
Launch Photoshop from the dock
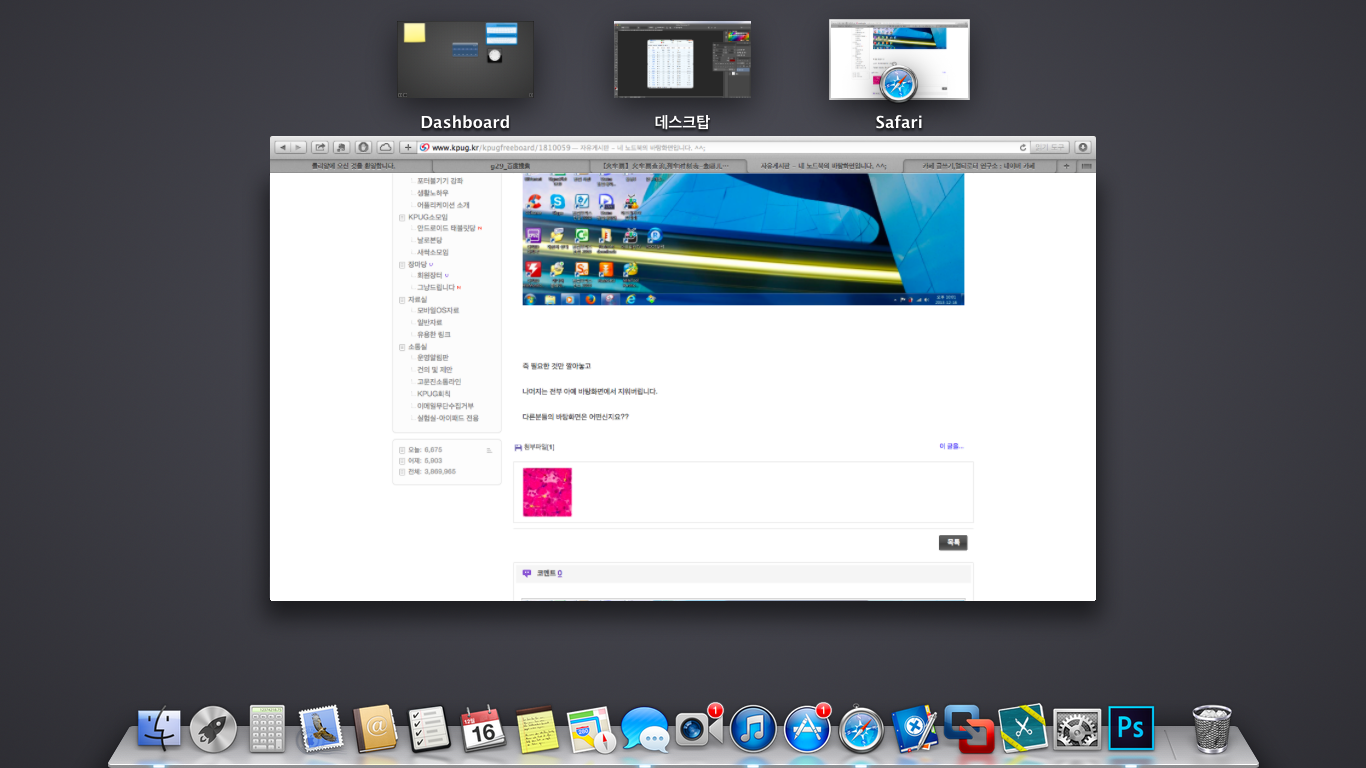pyautogui.click(x=1131, y=728)
